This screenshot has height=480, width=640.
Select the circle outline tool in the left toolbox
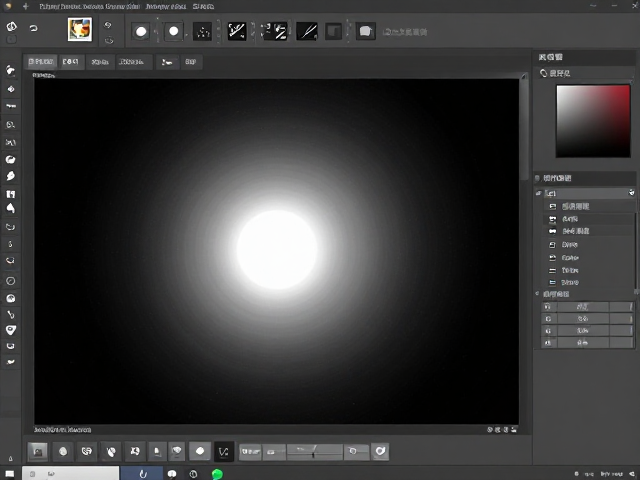tap(11, 281)
